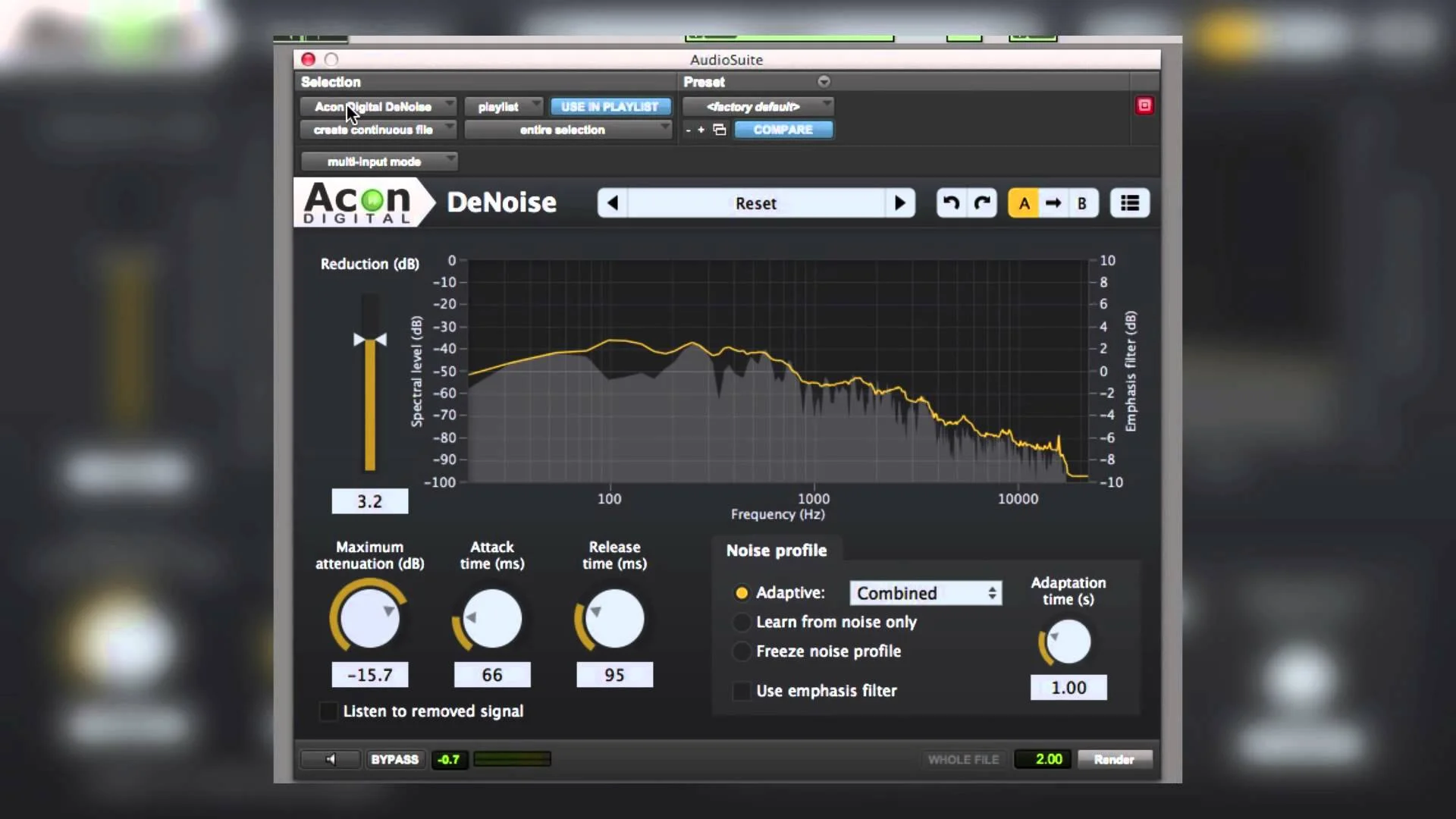Click the red plugin automation icon
The height and width of the screenshot is (819, 1456).
tap(1145, 105)
